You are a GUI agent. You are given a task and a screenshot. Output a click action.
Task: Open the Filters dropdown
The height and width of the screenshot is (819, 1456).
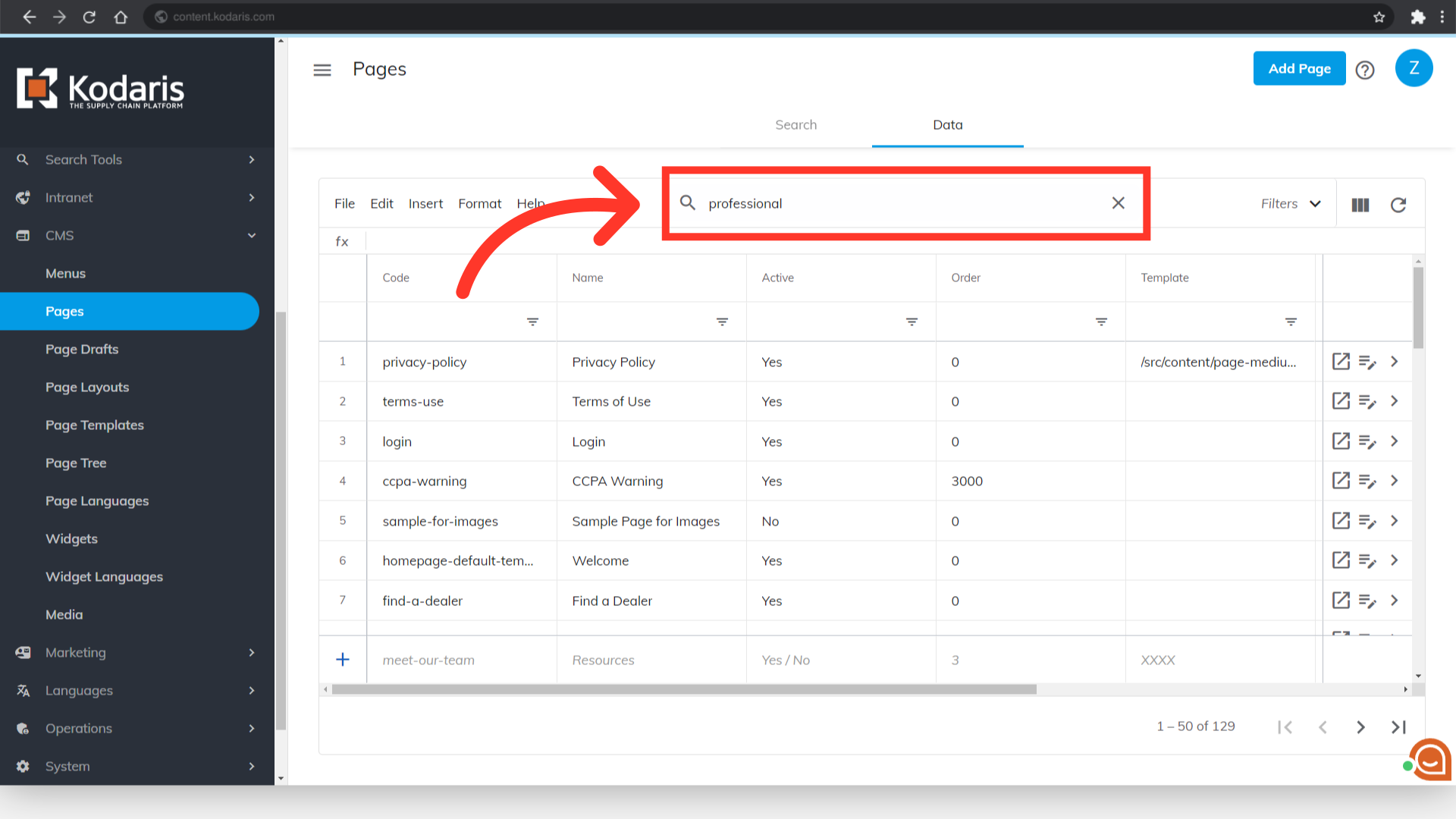coord(1291,203)
